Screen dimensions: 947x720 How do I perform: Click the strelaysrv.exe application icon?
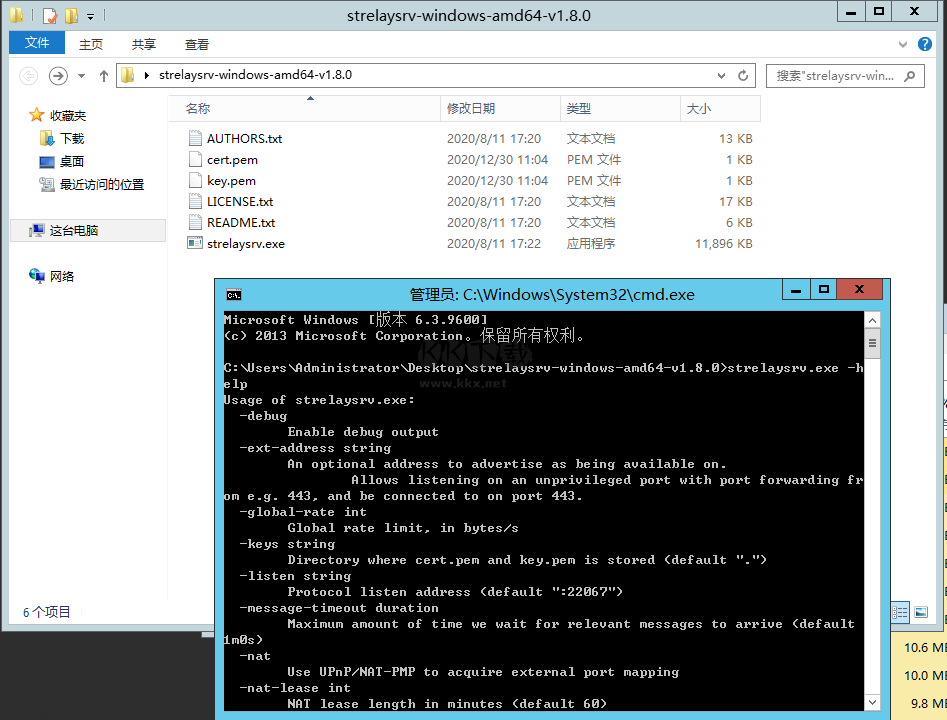pos(195,244)
